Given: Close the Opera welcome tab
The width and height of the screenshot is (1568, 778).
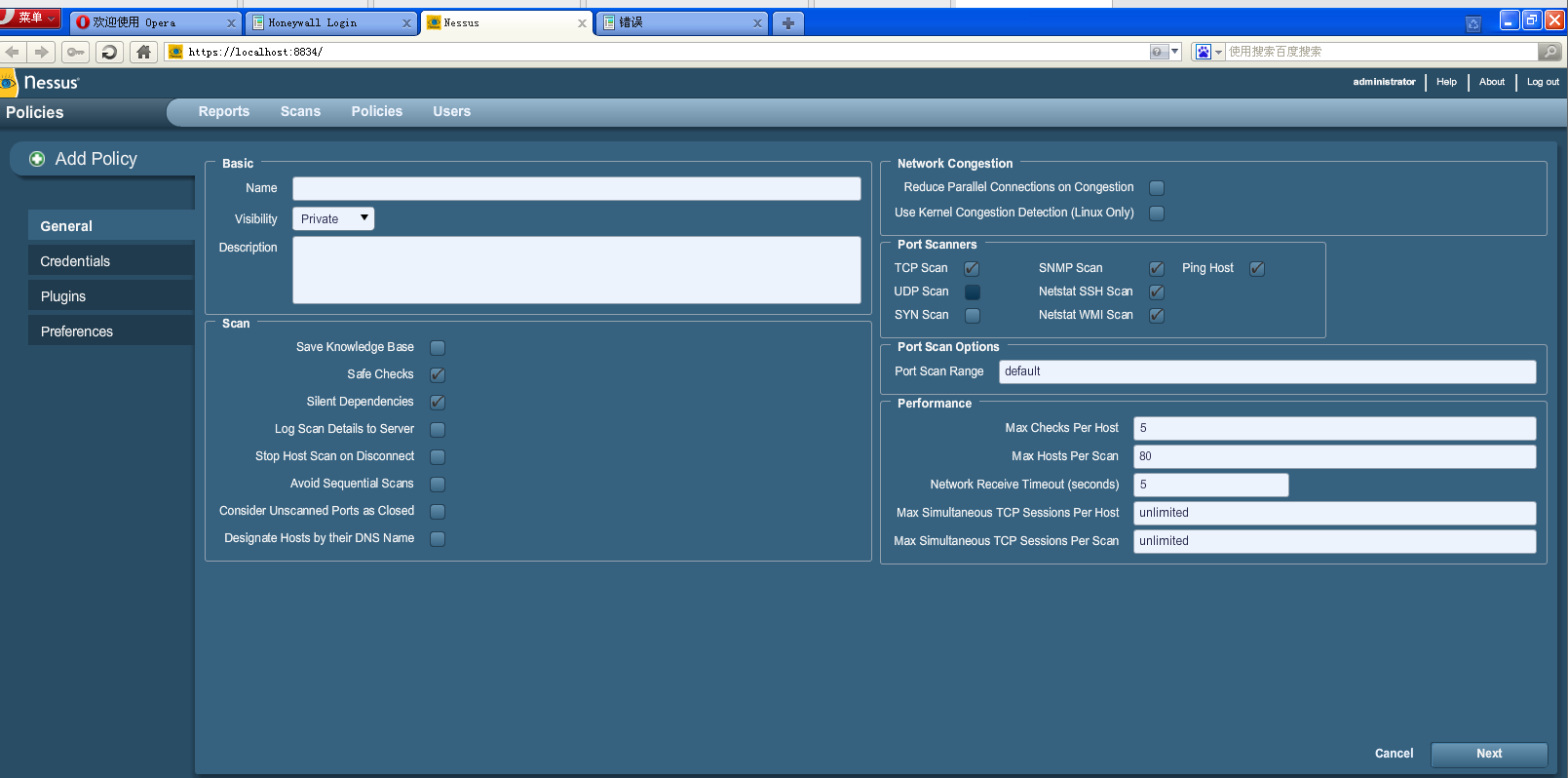Looking at the screenshot, I should coord(231,22).
